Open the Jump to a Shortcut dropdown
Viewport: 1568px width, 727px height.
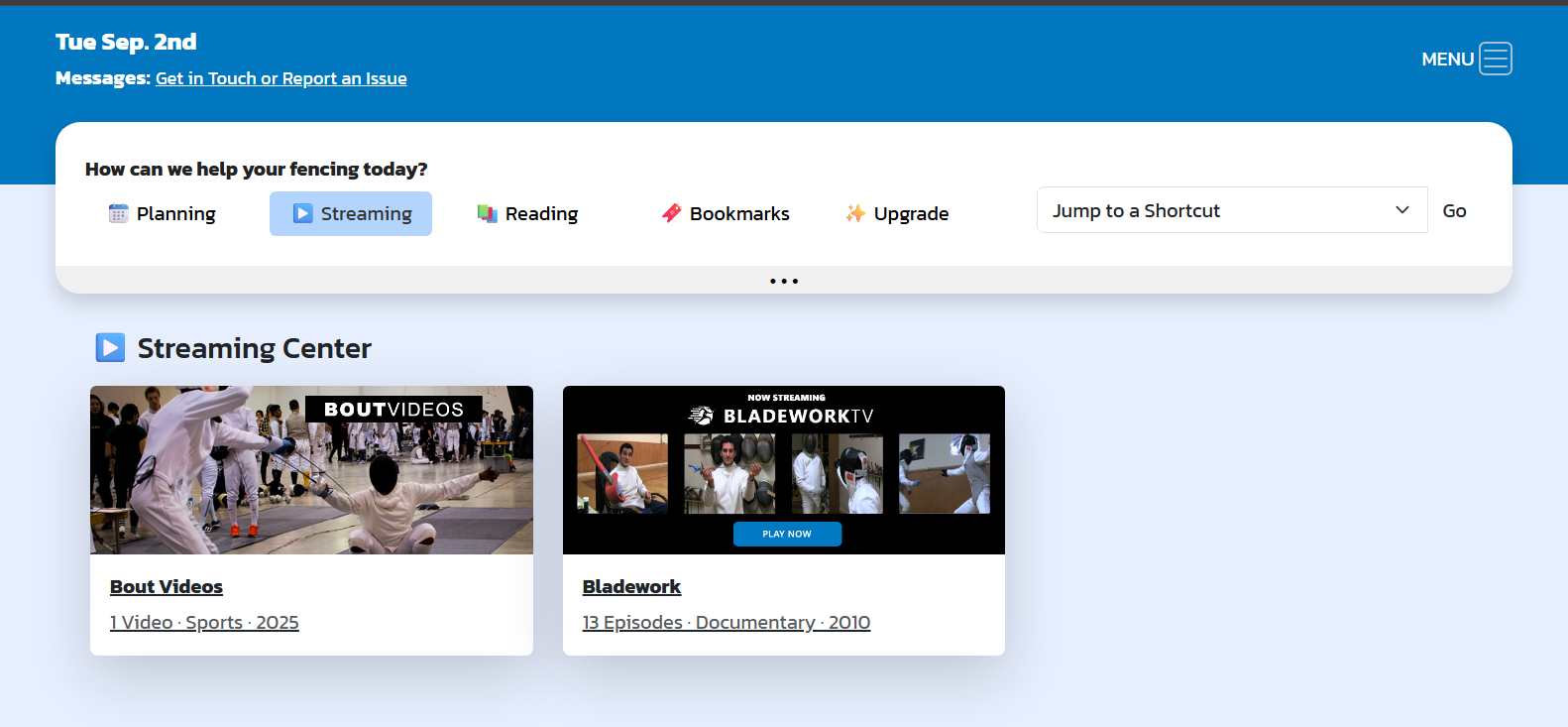click(1232, 210)
